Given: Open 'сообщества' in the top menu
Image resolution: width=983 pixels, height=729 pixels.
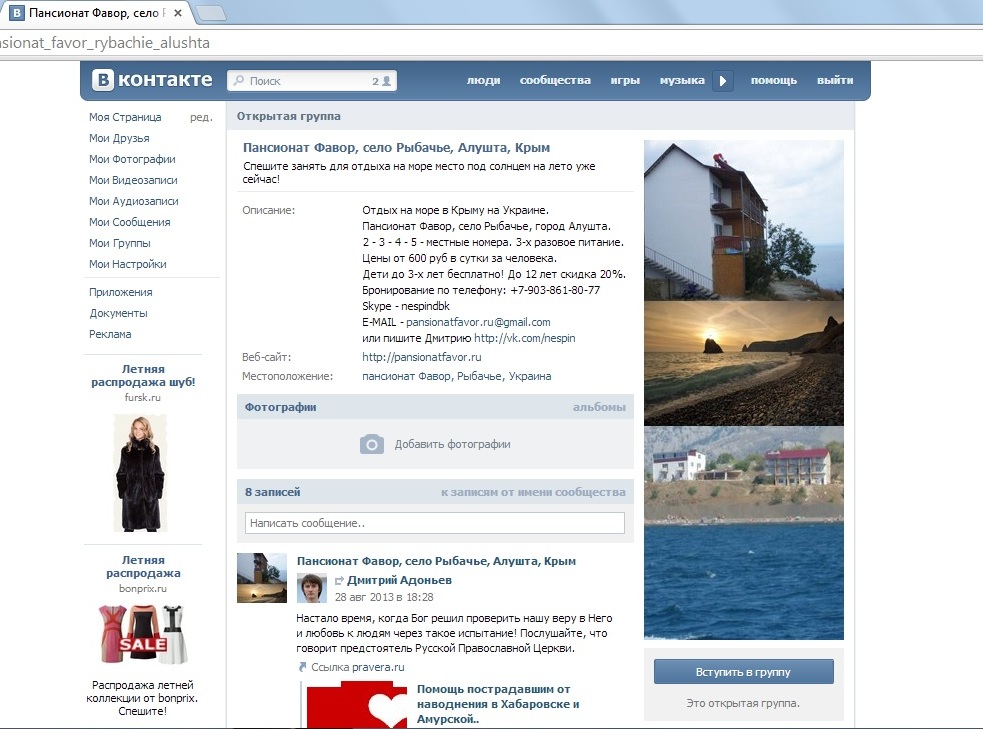Looking at the screenshot, I should pos(555,81).
